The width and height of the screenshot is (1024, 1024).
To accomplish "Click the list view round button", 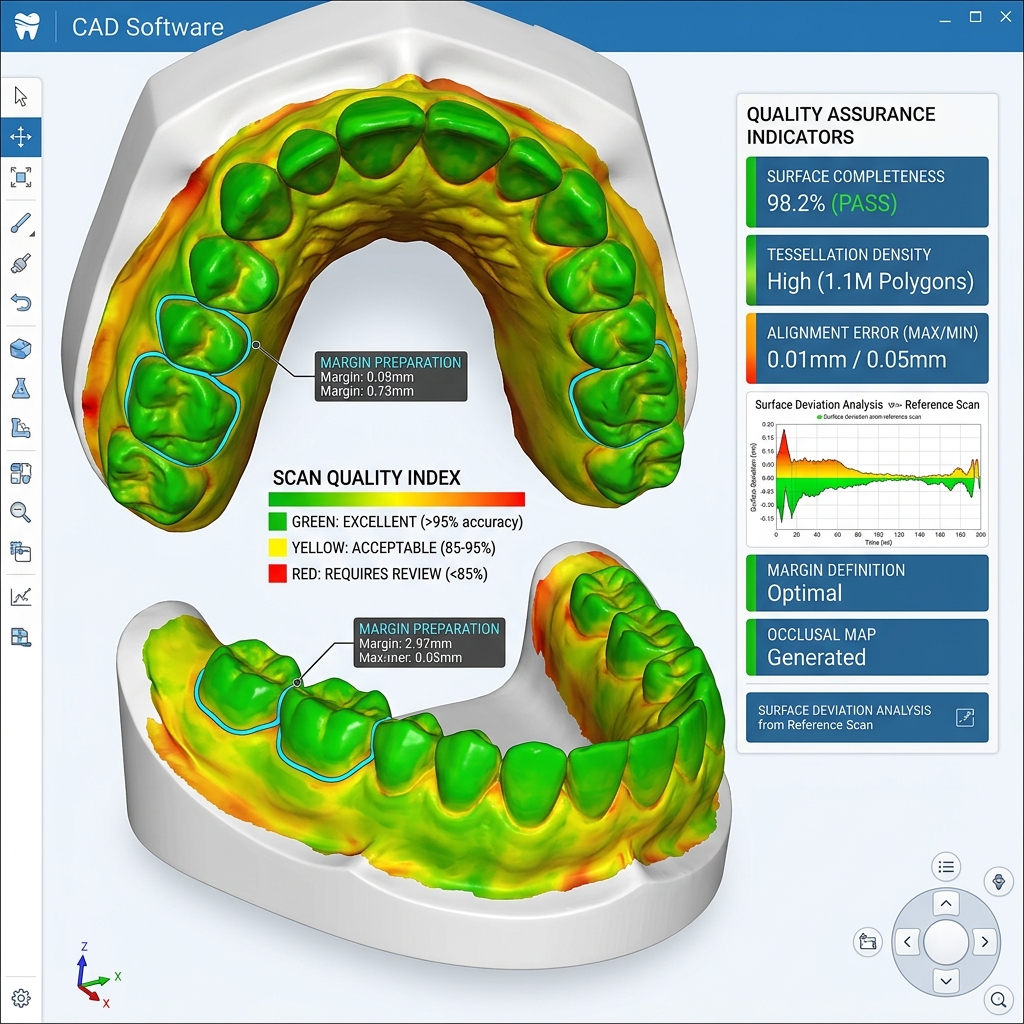I will (946, 867).
